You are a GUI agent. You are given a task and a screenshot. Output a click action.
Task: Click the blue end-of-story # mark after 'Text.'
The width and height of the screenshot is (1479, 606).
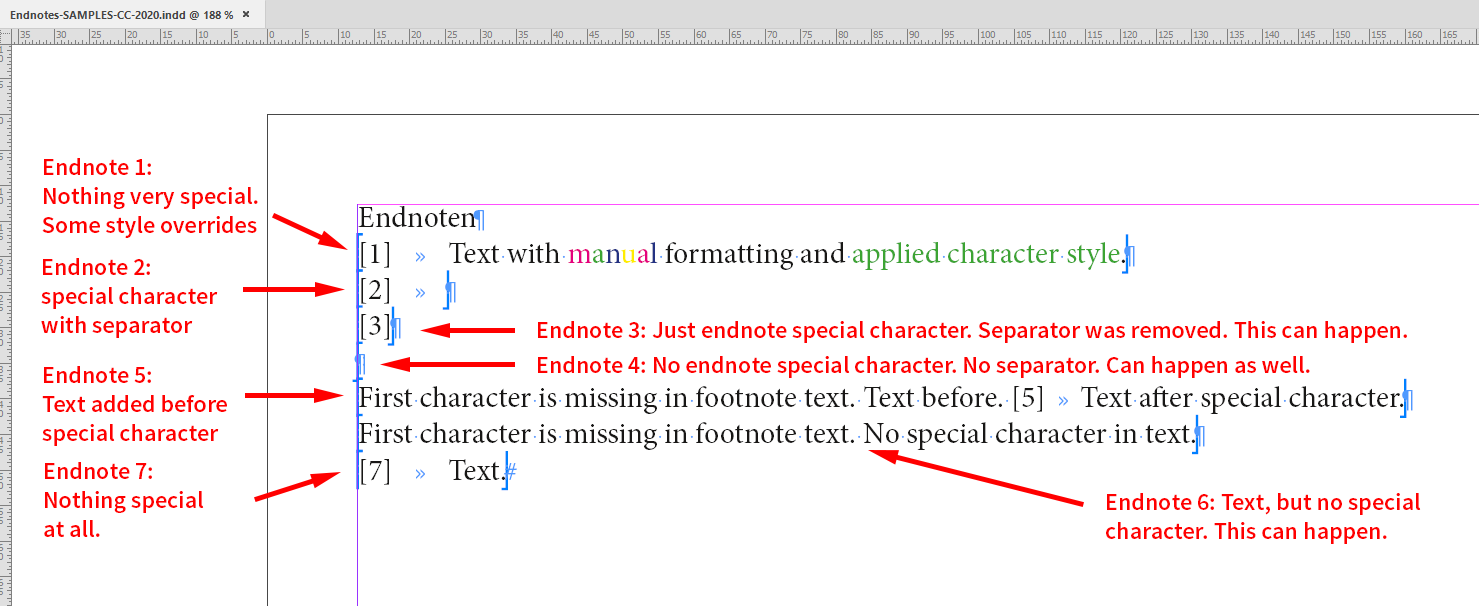click(x=511, y=470)
